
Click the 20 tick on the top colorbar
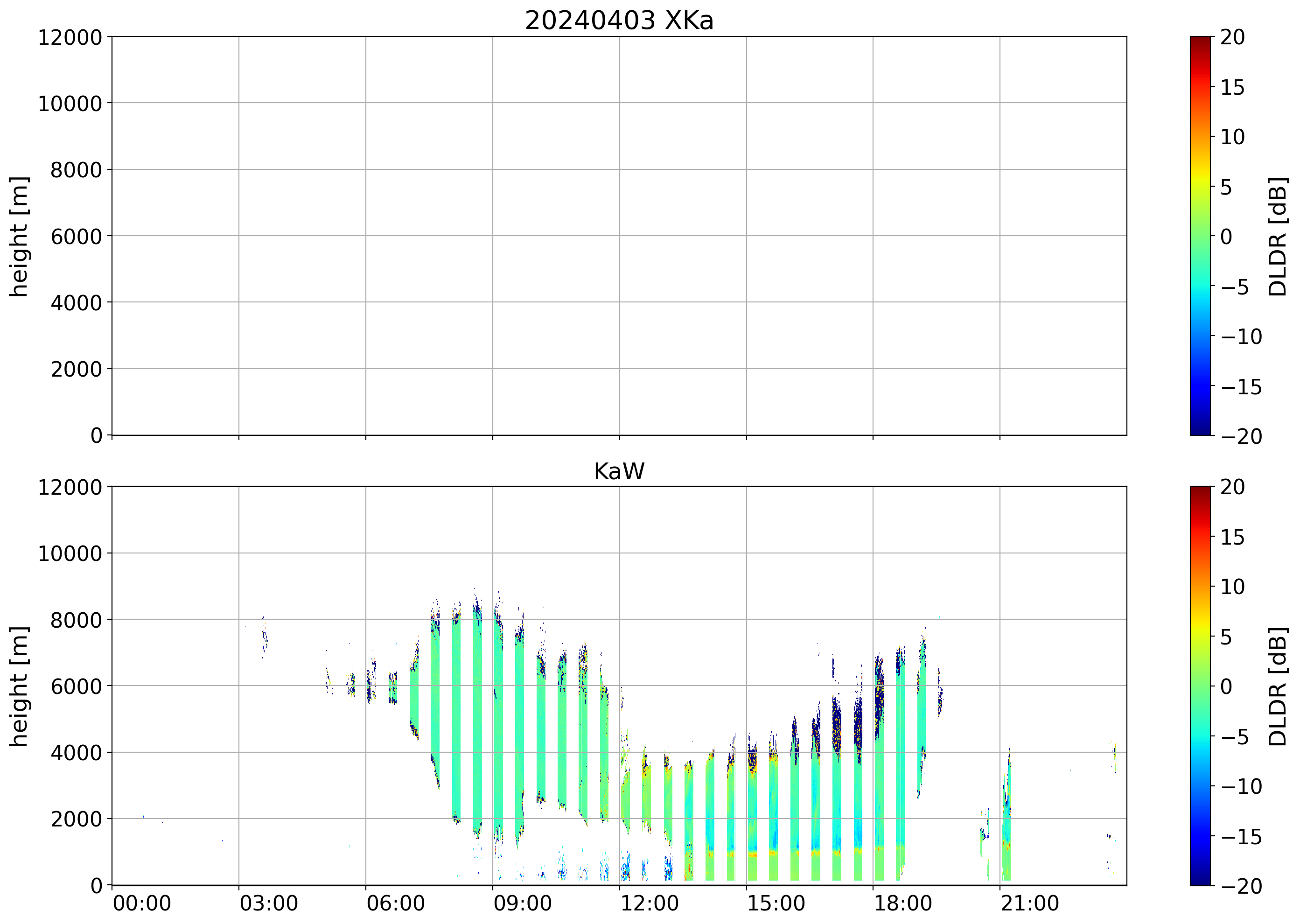[1232, 37]
